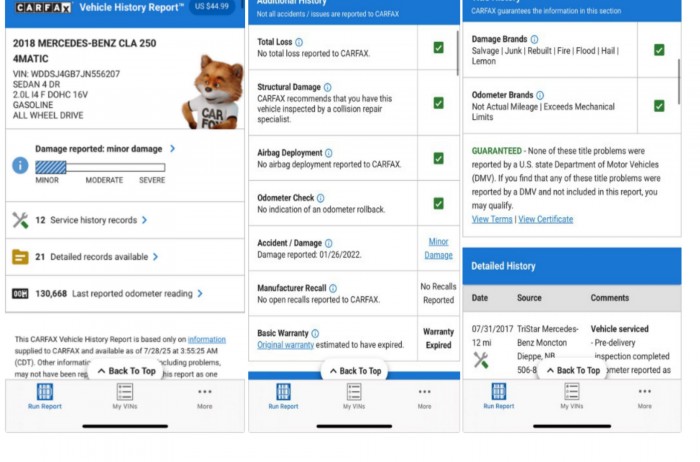Click the Comments column header
This screenshot has height=462, width=700.
click(x=610, y=298)
